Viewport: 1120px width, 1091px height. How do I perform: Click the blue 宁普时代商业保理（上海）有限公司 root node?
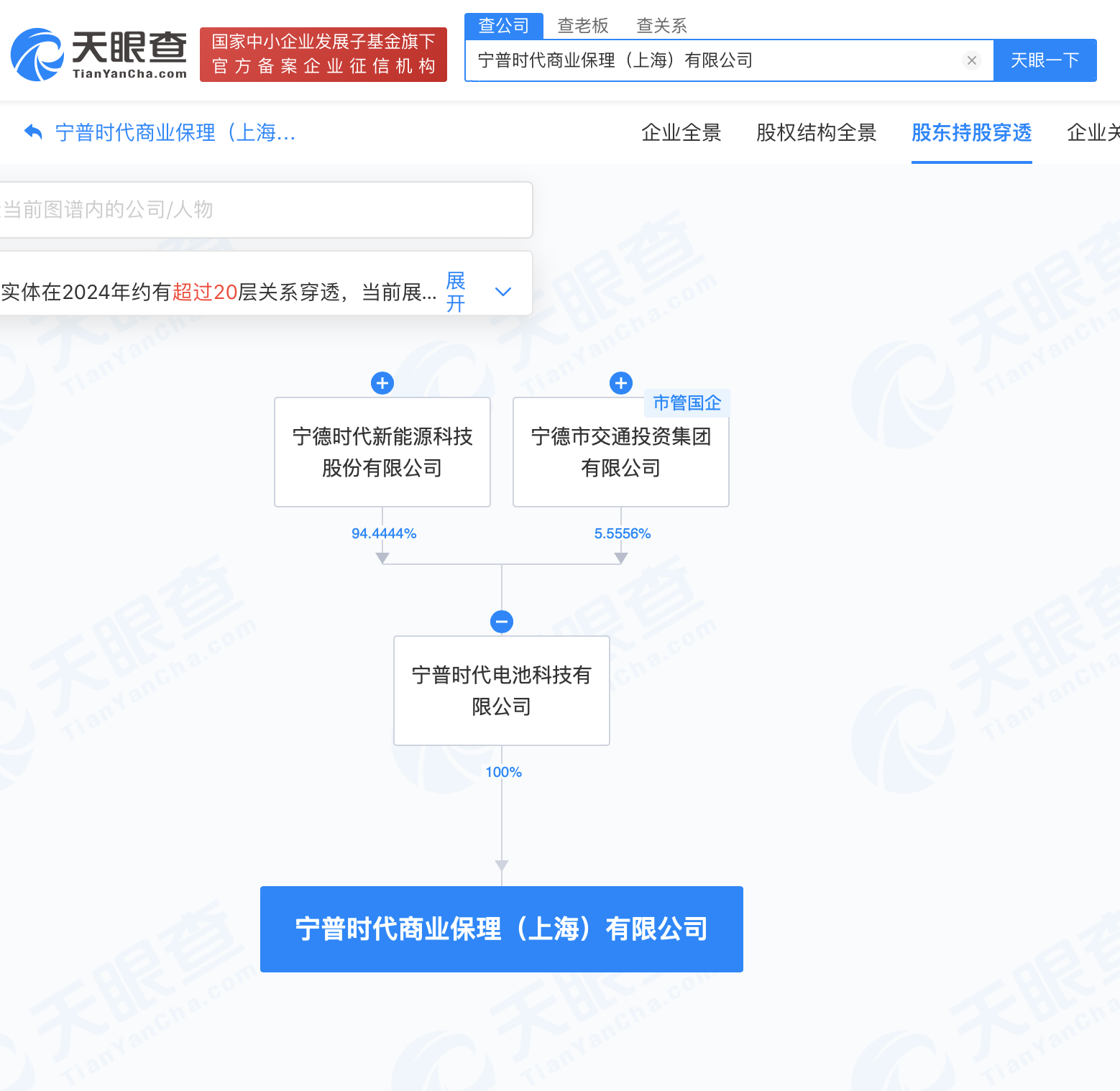[502, 929]
